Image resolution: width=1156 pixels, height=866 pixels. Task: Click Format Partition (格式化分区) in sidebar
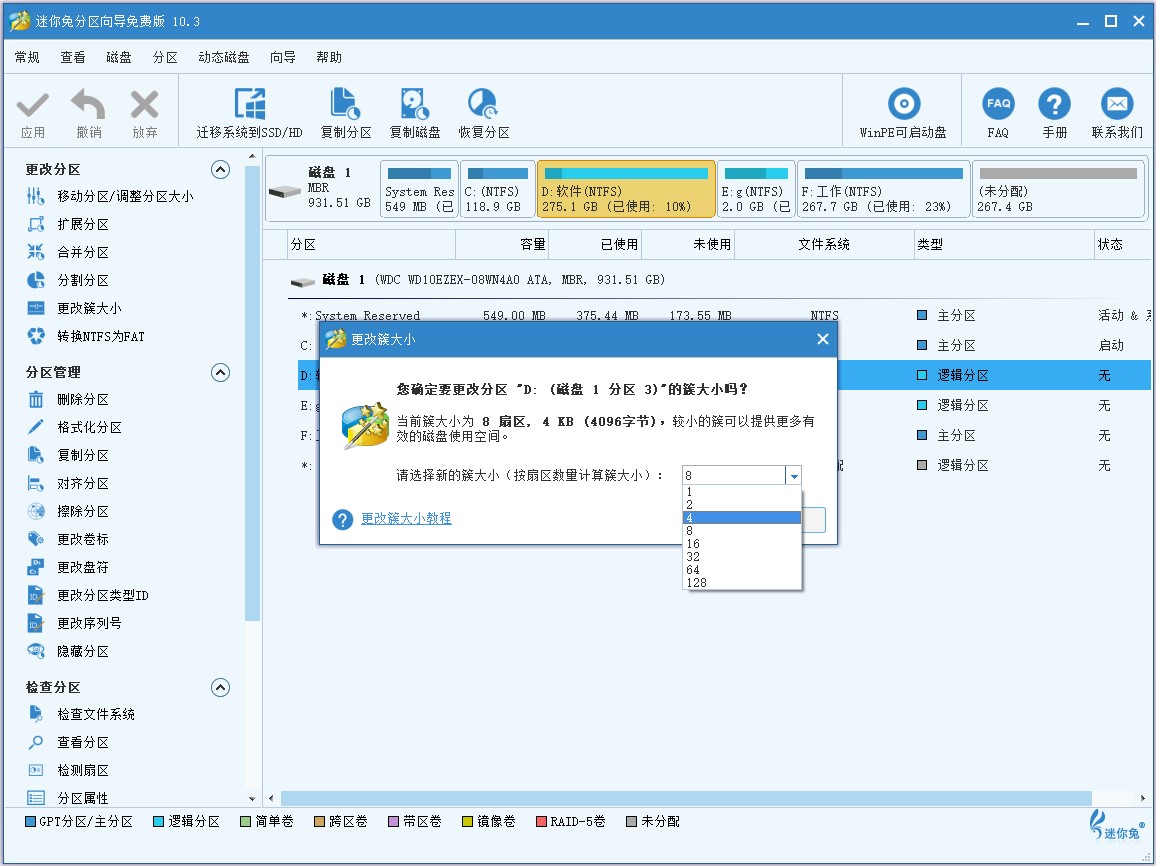(x=89, y=427)
